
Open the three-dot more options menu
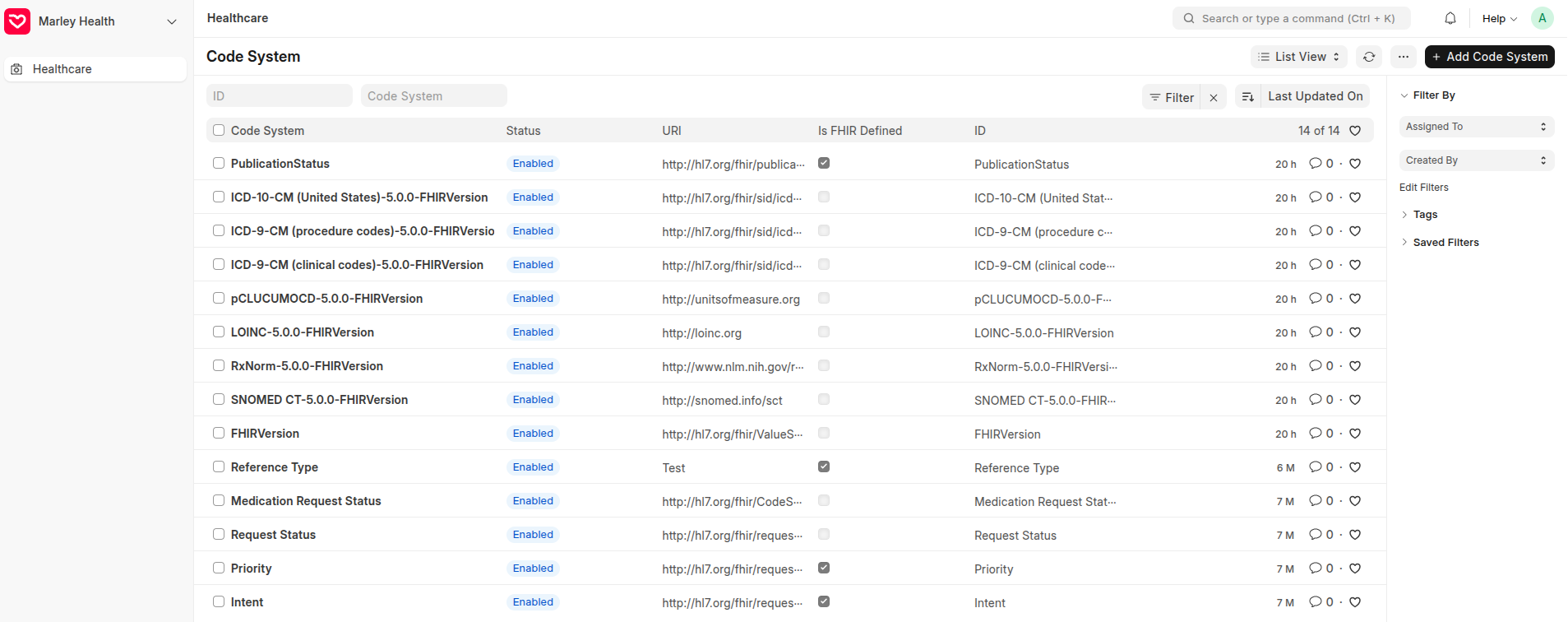[1404, 57]
